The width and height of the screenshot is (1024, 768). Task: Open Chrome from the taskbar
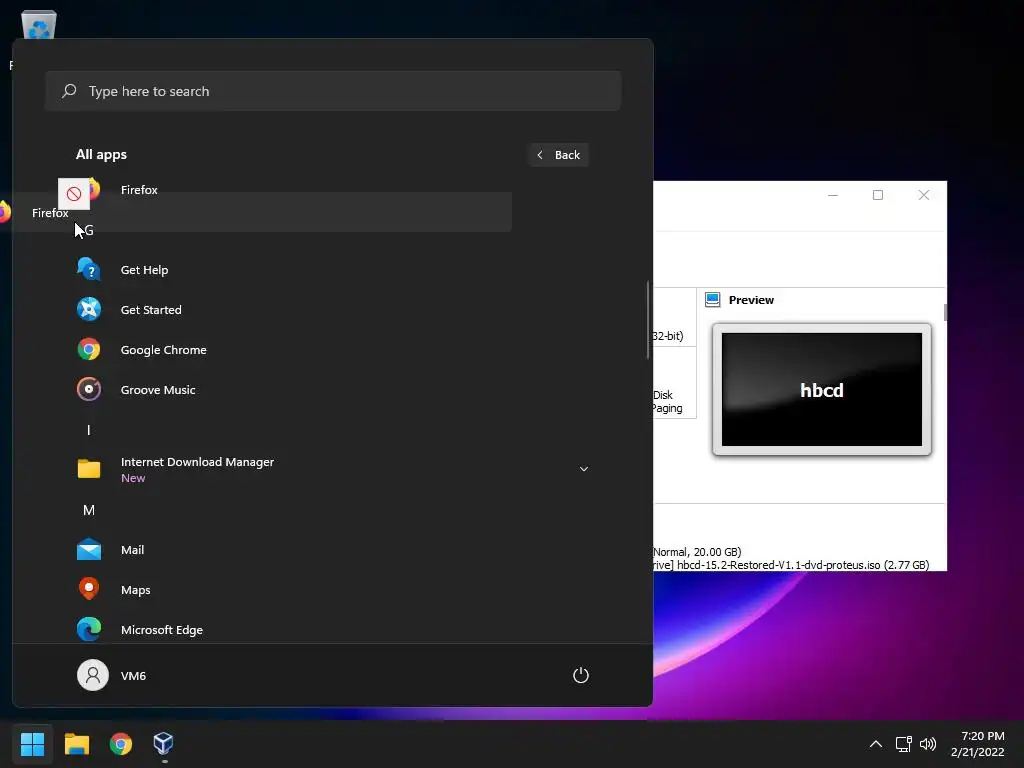pyautogui.click(x=121, y=744)
